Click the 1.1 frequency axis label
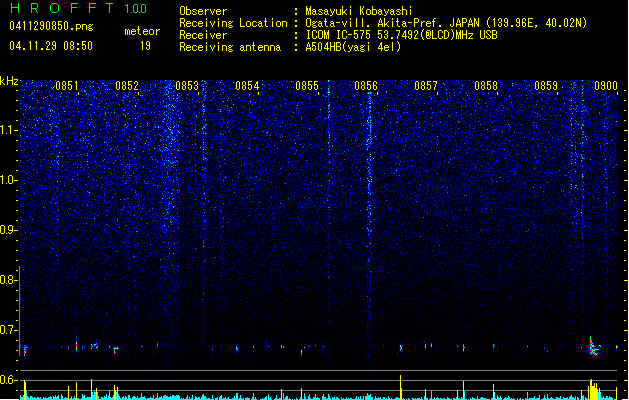 pos(9,130)
